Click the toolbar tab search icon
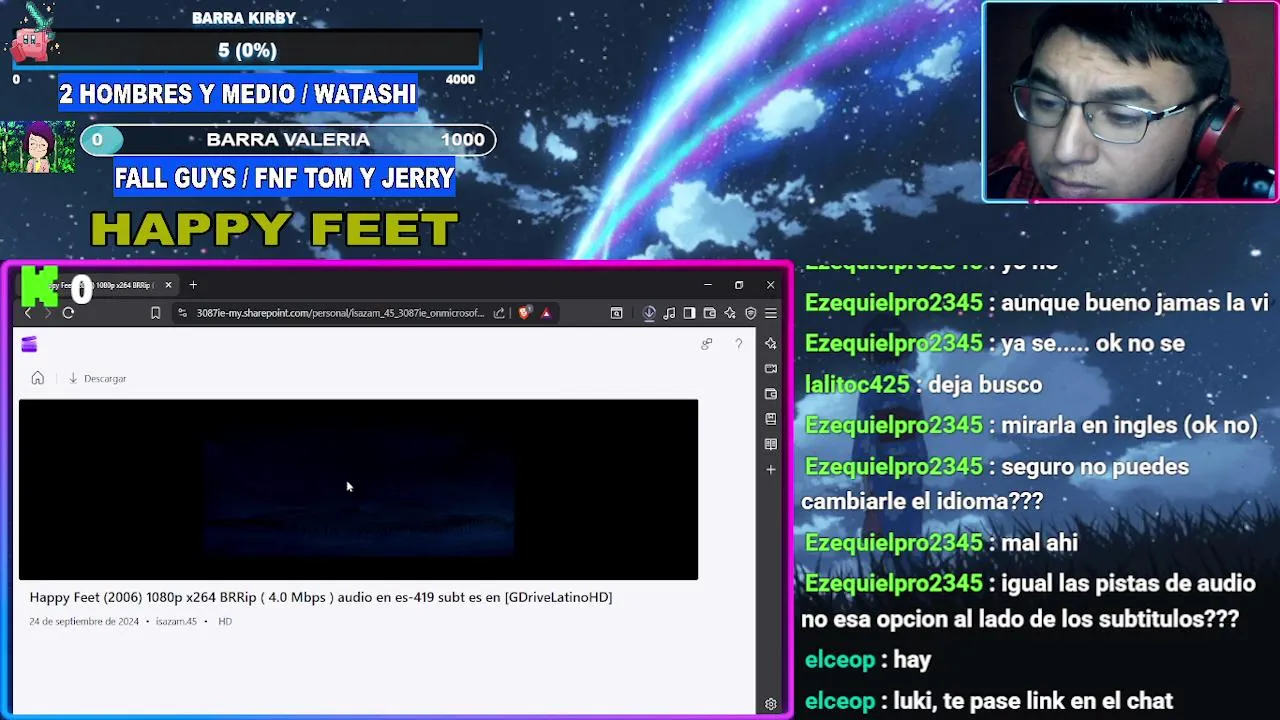Viewport: 1280px width, 720px height. [x=616, y=313]
